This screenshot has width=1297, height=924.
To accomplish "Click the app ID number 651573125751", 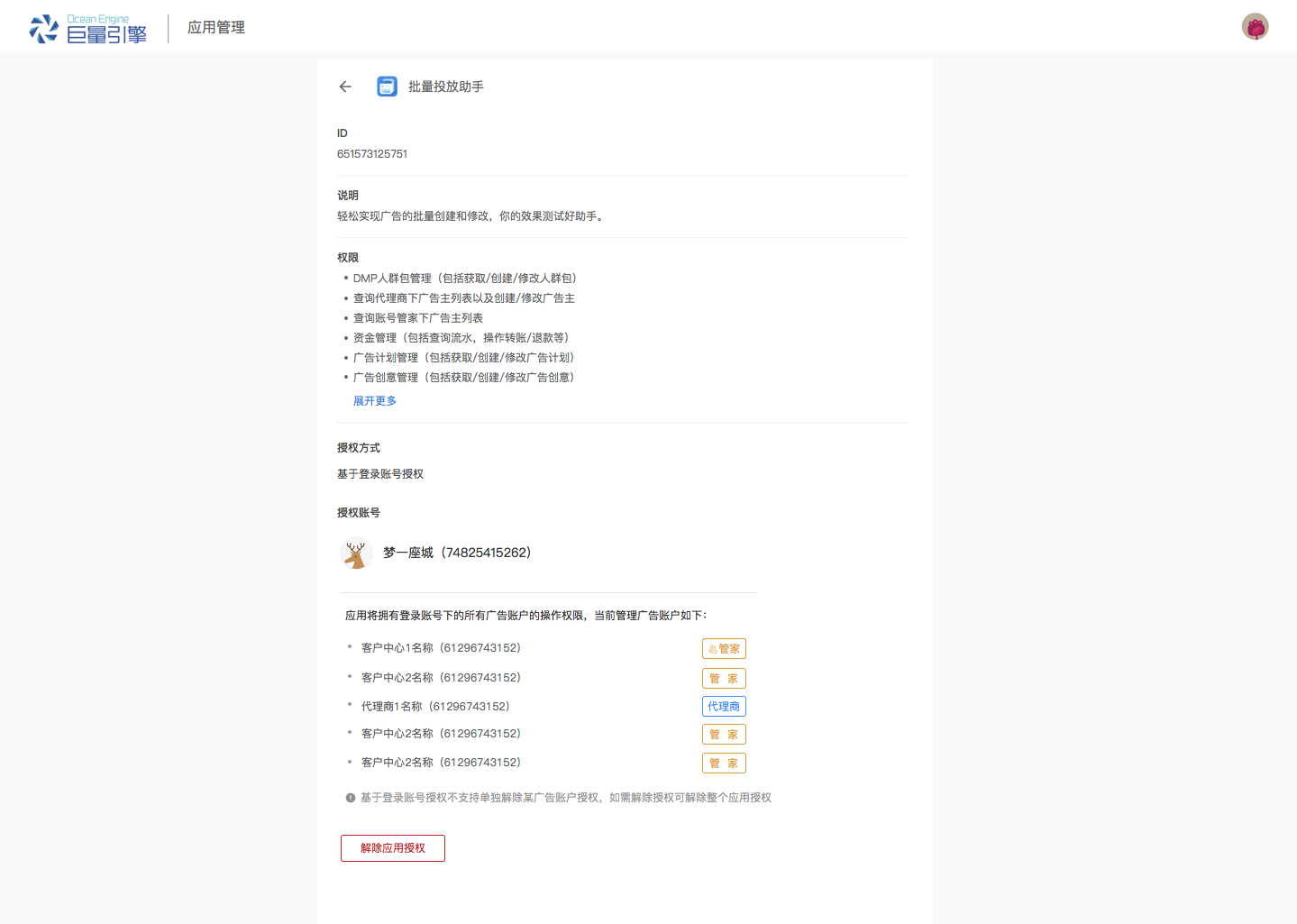I will 372,154.
